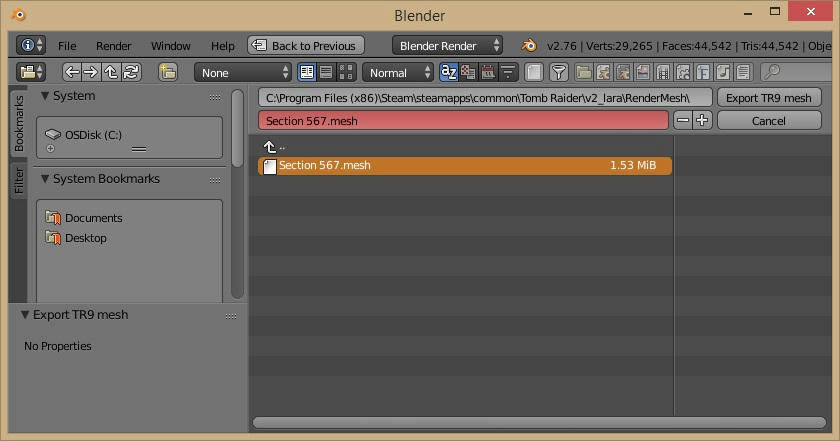Toggle file filtering funnel
Screen dimensions: 840x441
[559, 72]
